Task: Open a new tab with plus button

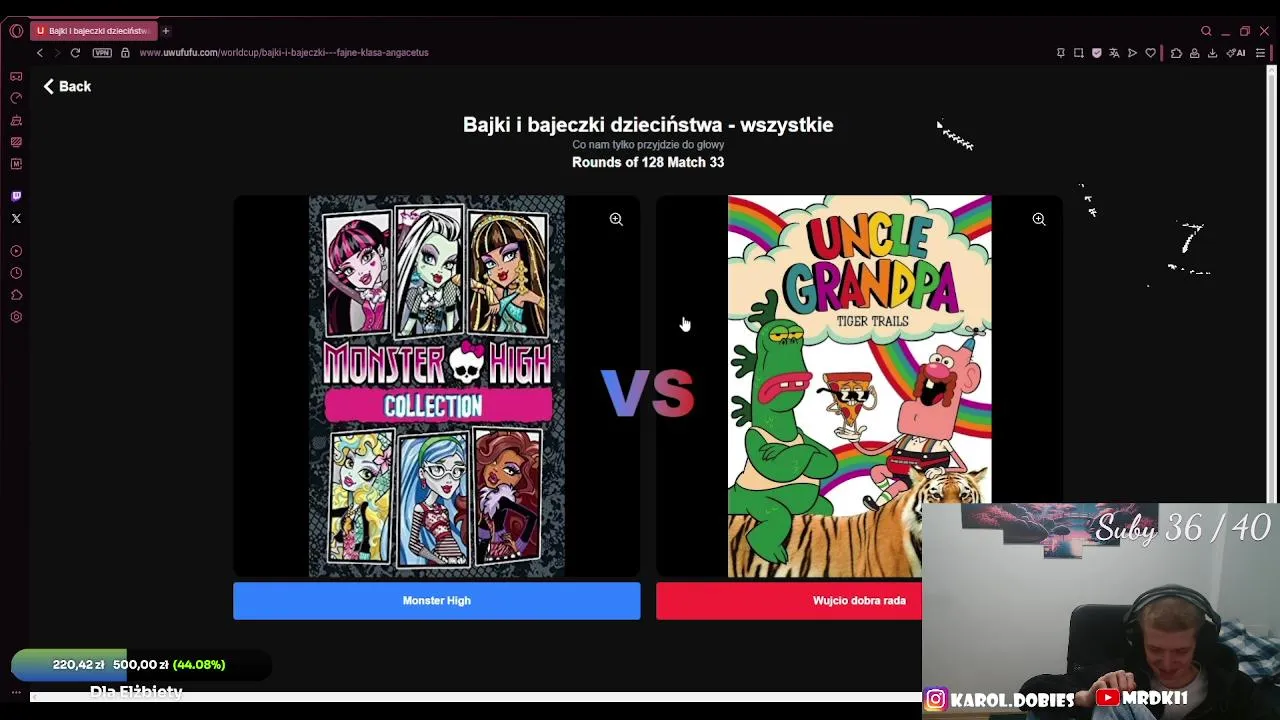Action: pos(166,31)
